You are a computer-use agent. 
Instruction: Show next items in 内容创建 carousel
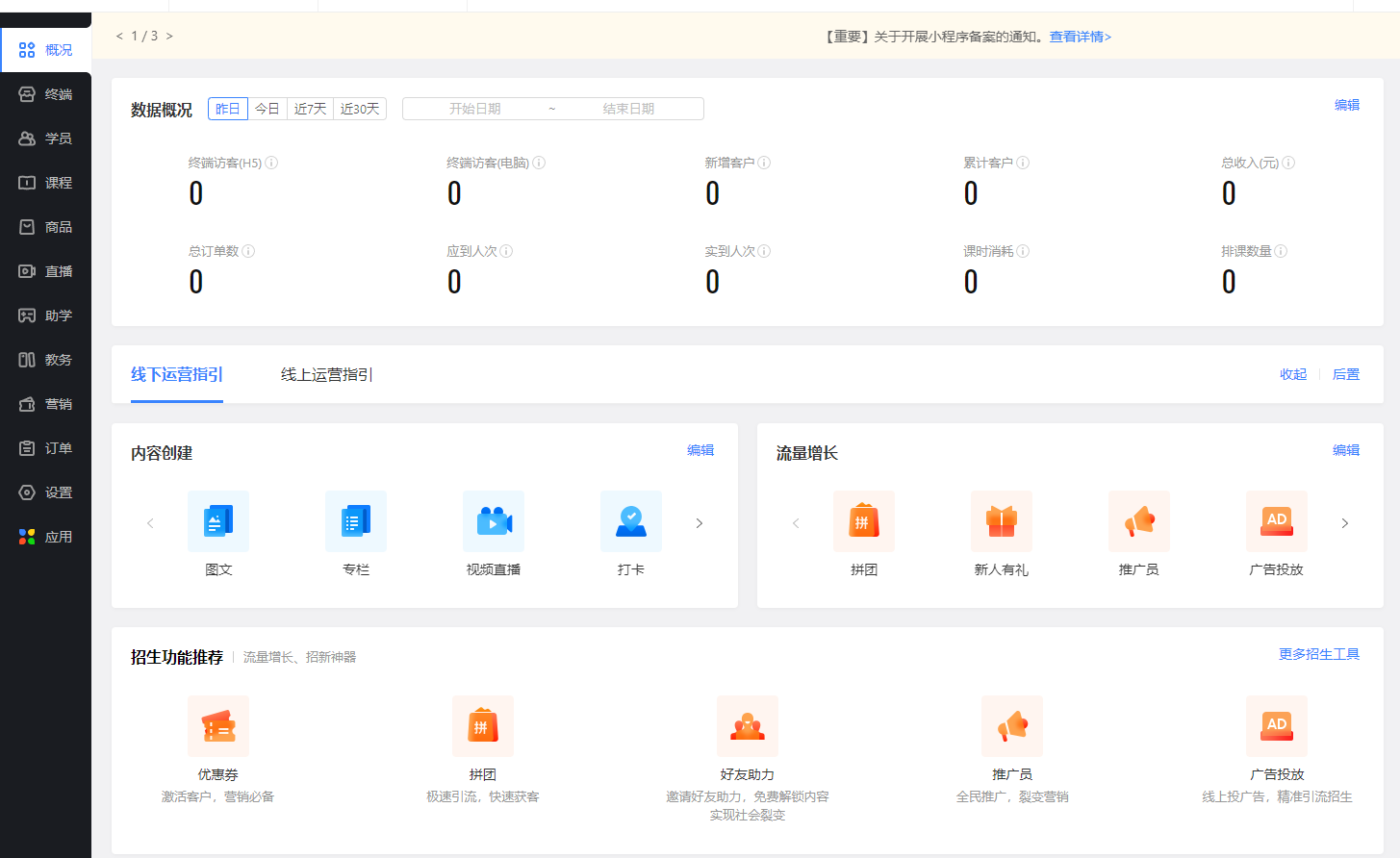click(700, 523)
